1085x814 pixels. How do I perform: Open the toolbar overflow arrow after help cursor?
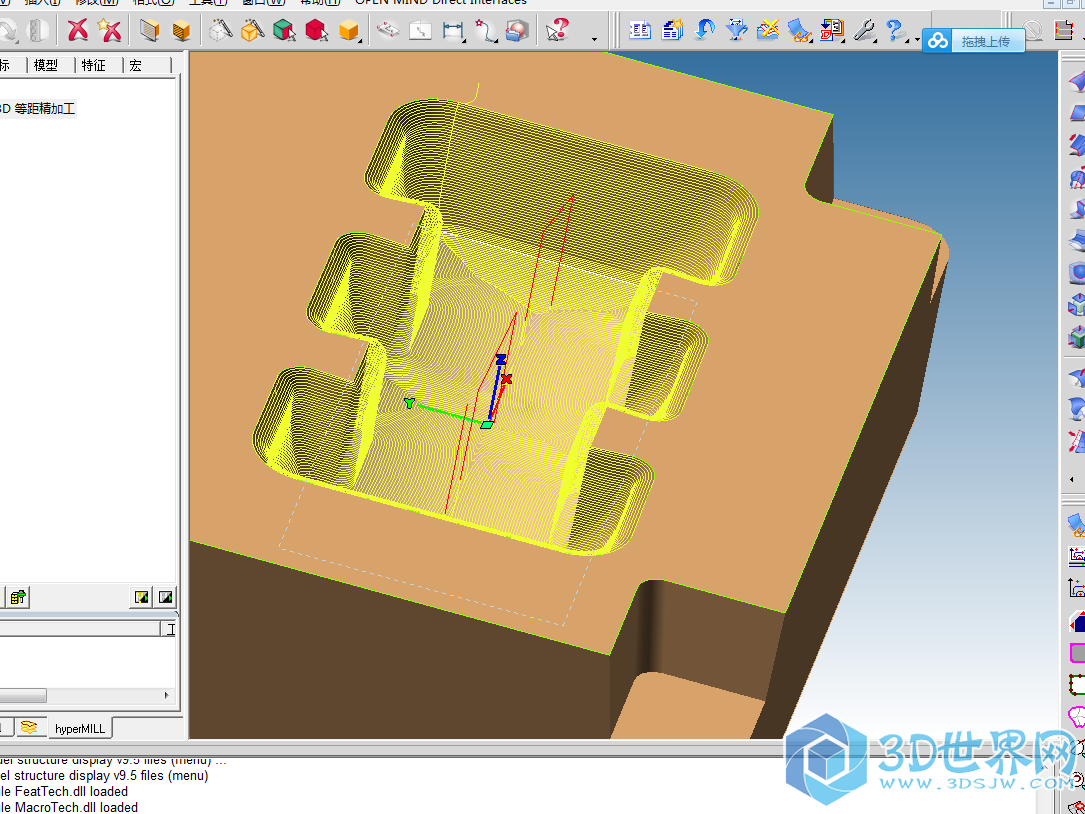(x=594, y=39)
